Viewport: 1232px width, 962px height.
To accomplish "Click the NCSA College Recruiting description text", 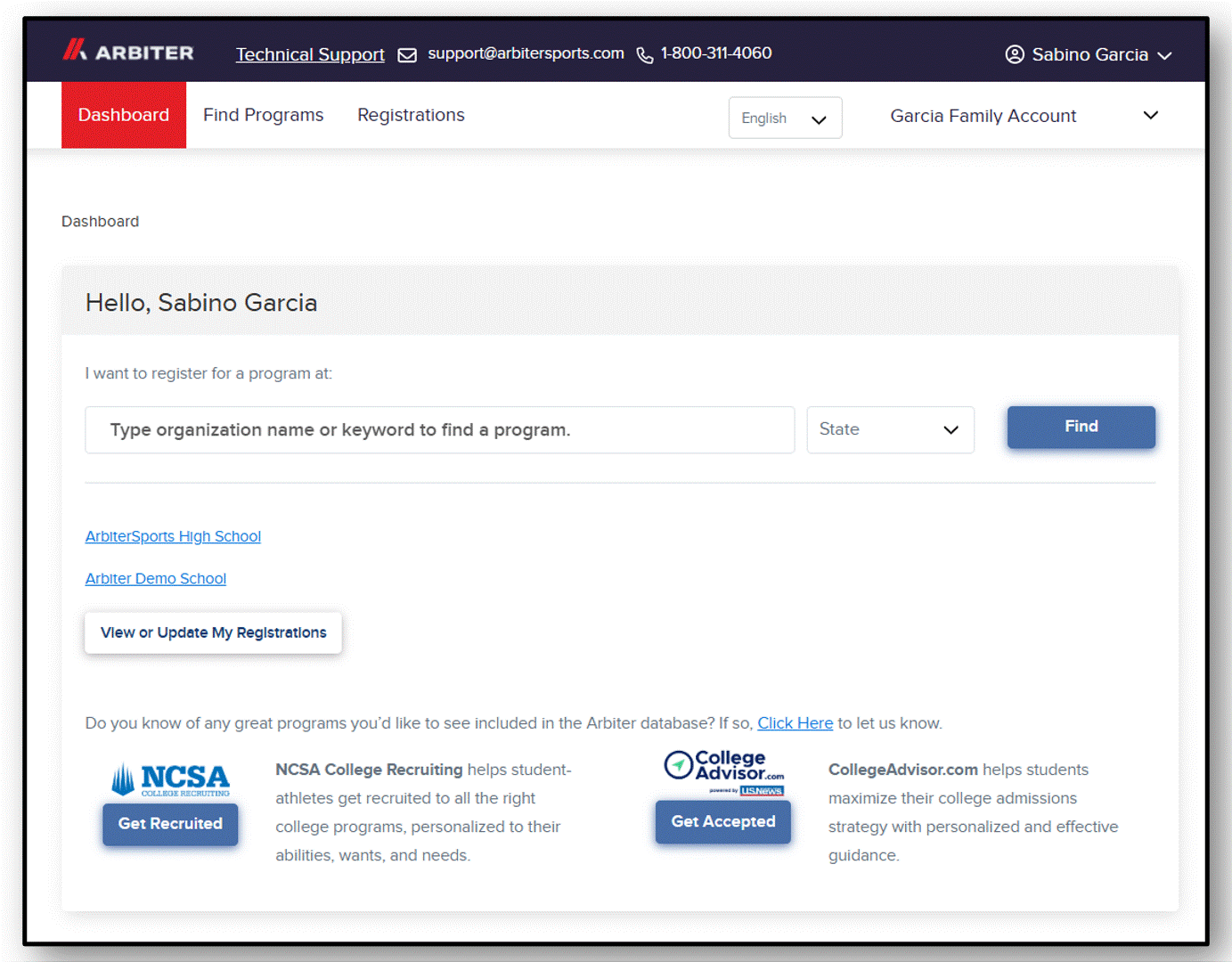I will pyautogui.click(x=423, y=812).
